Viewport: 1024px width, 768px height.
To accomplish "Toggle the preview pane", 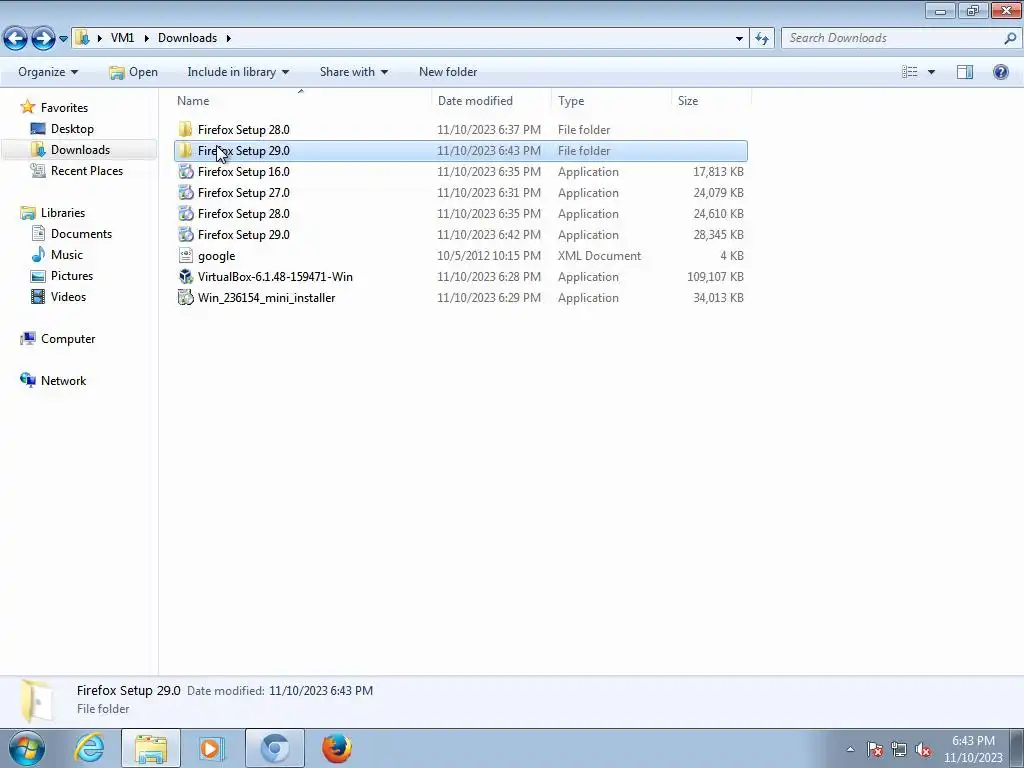I will 965,72.
